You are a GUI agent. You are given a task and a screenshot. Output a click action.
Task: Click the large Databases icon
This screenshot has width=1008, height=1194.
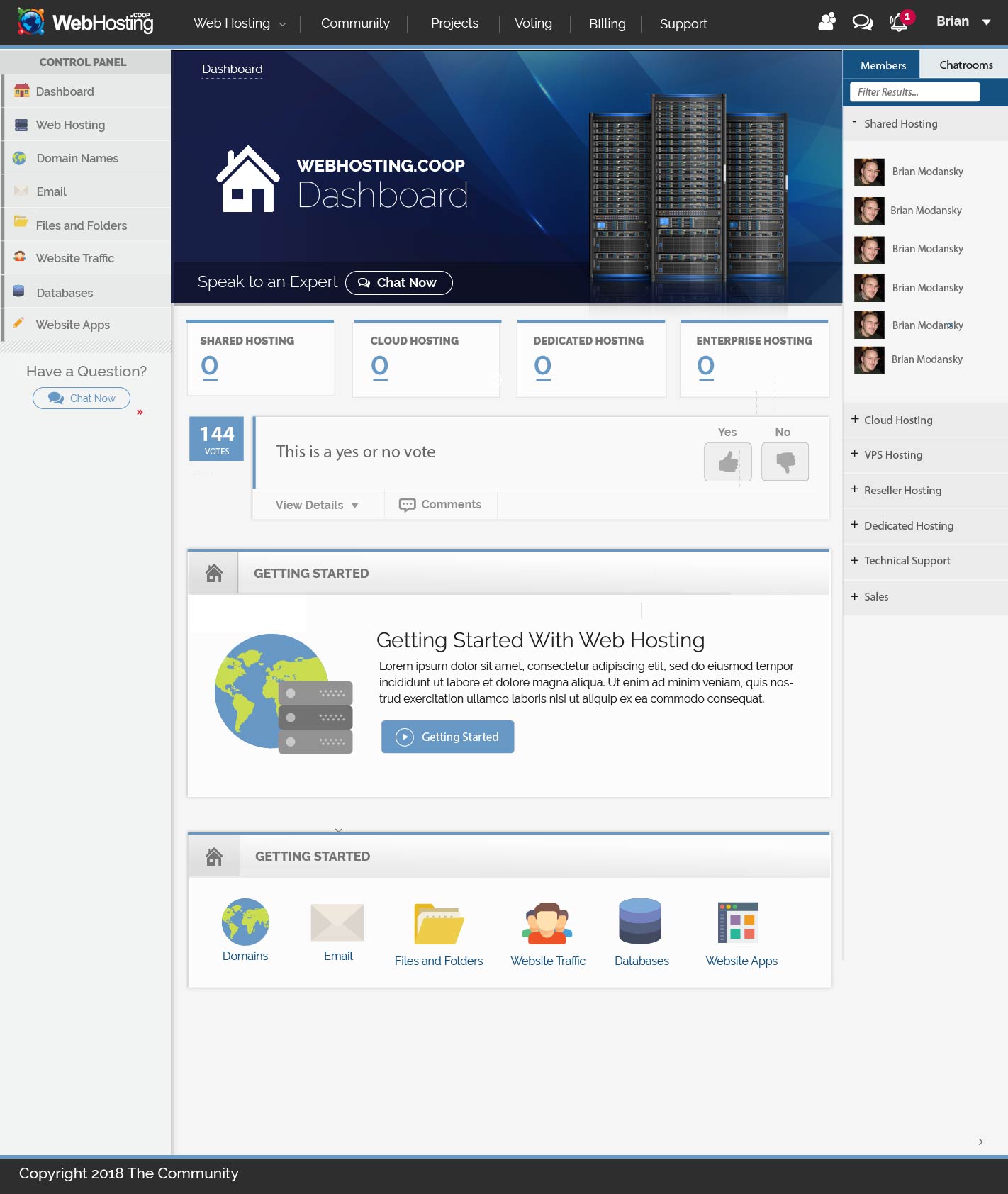pos(640,921)
